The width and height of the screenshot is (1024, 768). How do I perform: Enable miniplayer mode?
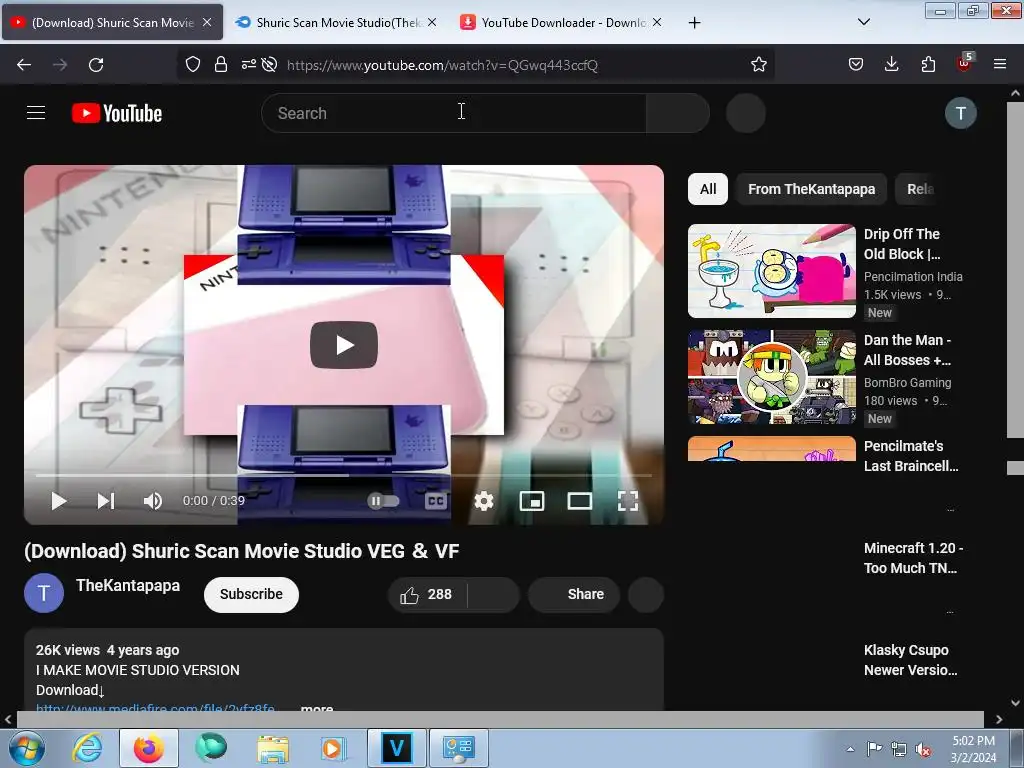point(532,501)
